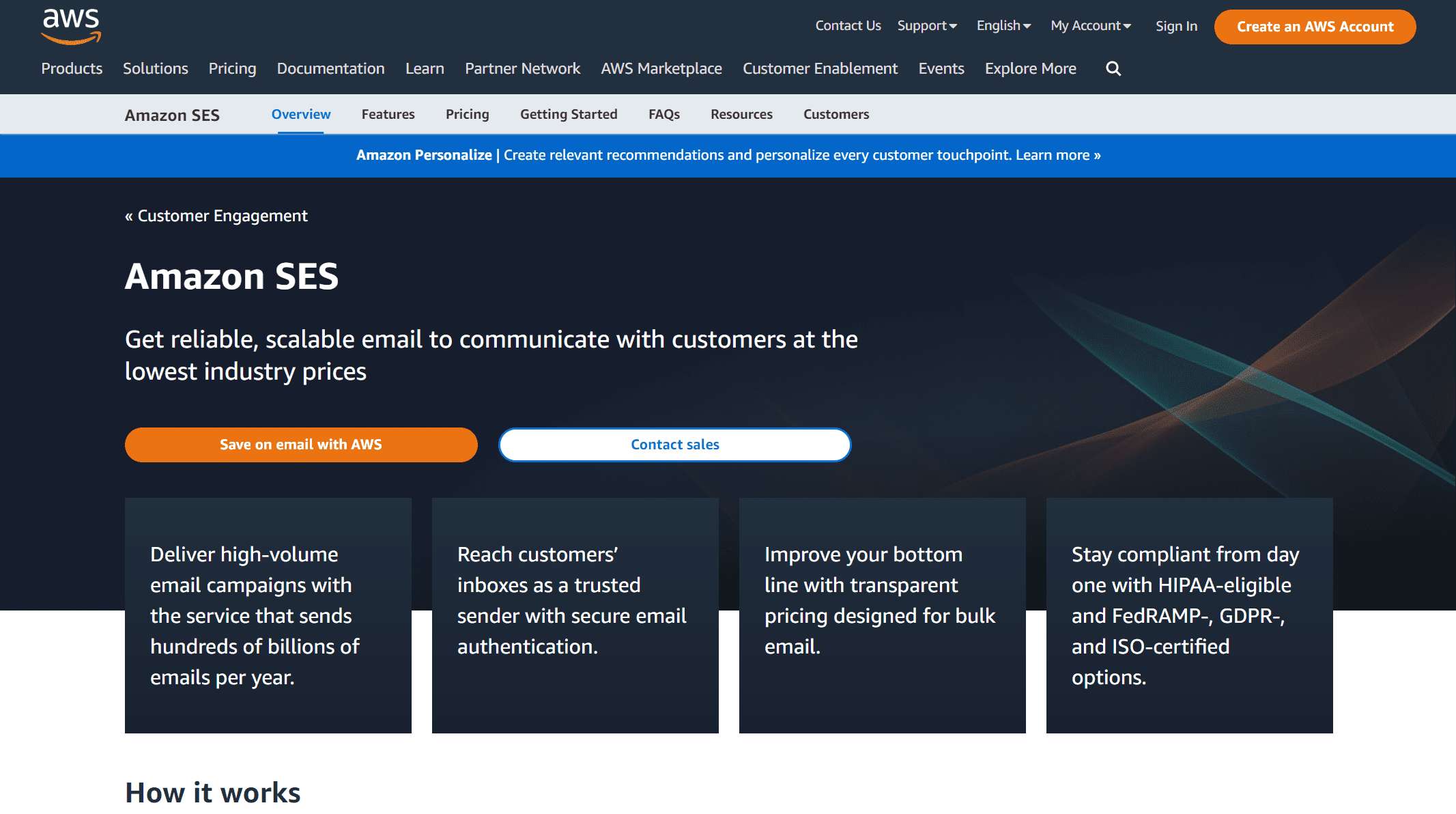
Task: Open the Documentation menu
Action: [x=331, y=68]
